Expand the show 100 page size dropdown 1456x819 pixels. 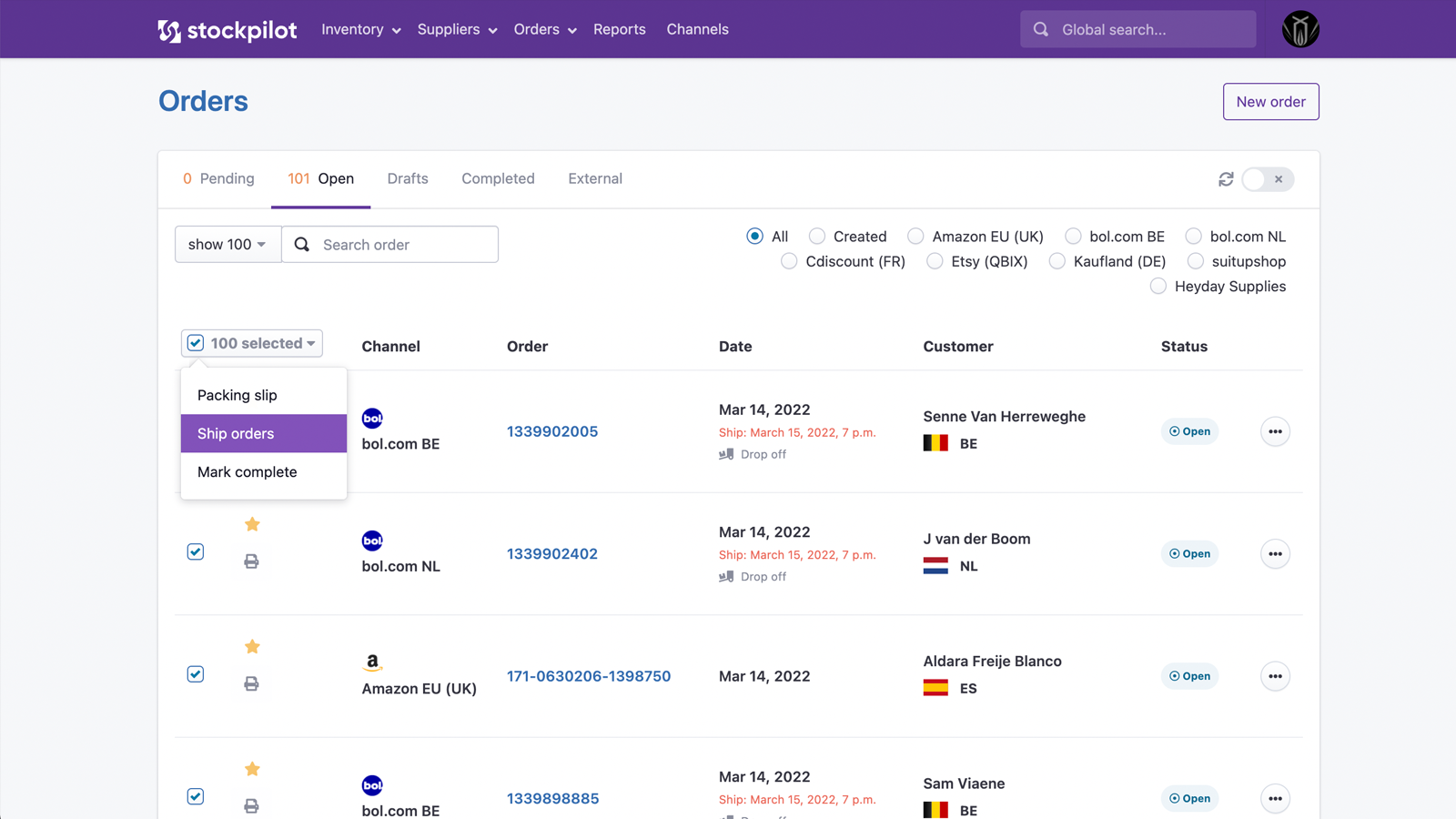[x=227, y=245]
